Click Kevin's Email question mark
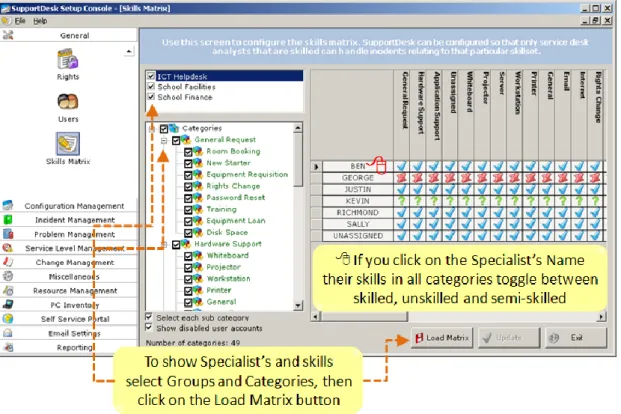The width and height of the screenshot is (621, 414). [563, 201]
